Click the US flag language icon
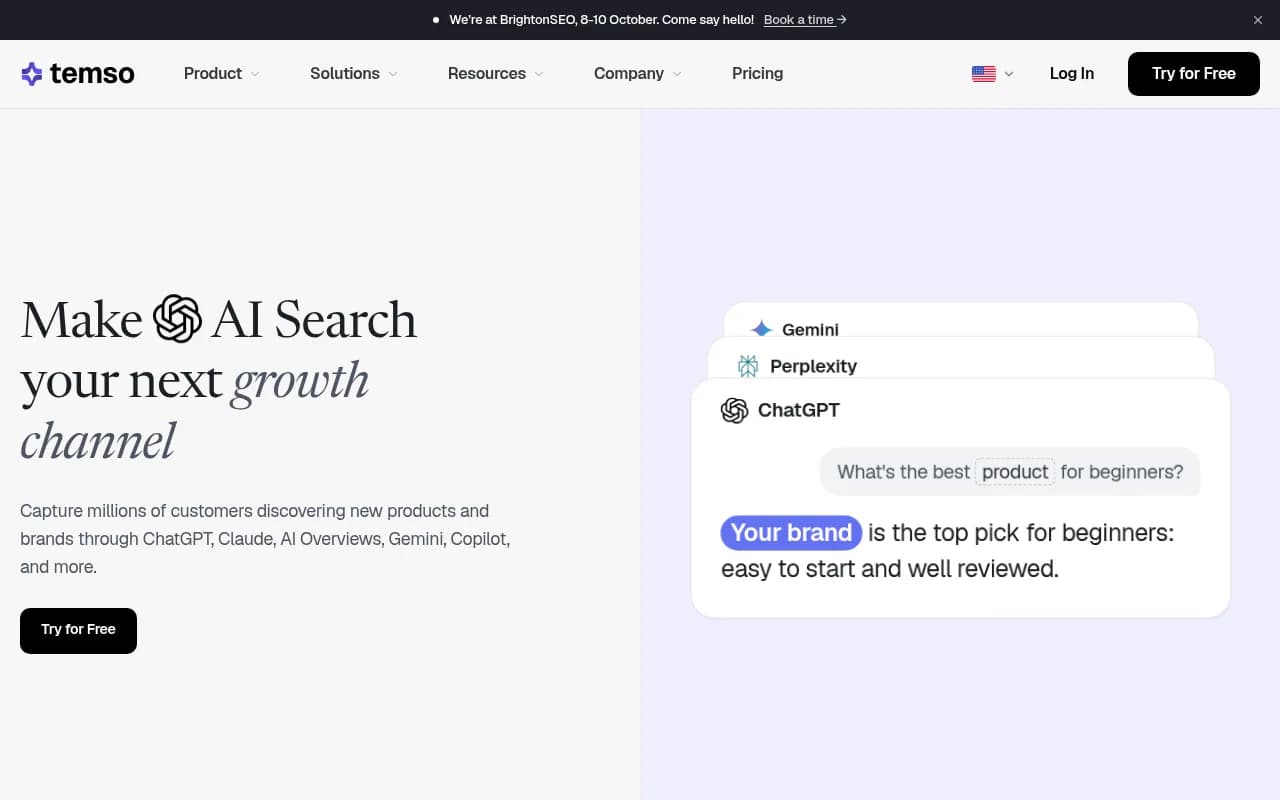The image size is (1280, 800). coord(984,74)
